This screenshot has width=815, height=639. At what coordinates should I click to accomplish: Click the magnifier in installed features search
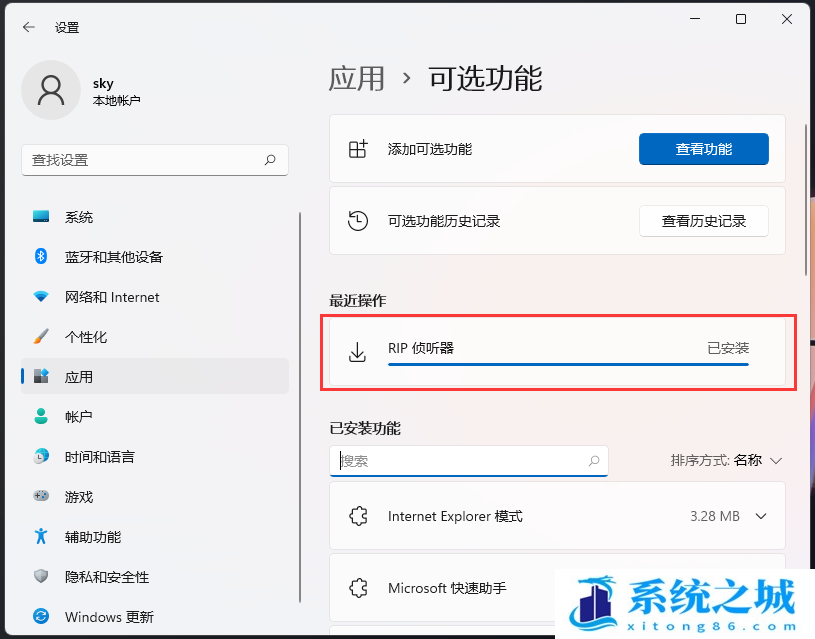pos(594,461)
